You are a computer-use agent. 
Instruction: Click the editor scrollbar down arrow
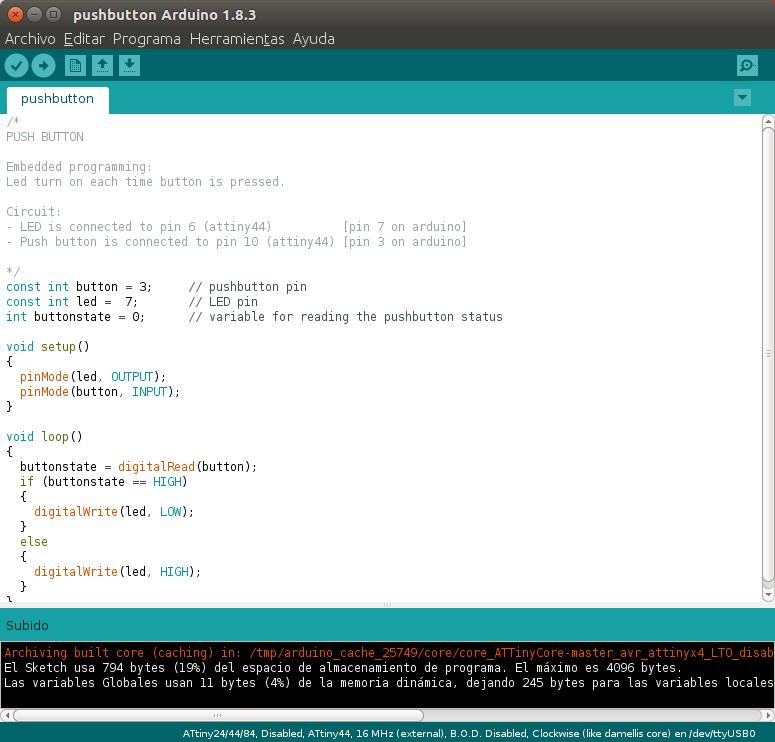tap(768, 594)
